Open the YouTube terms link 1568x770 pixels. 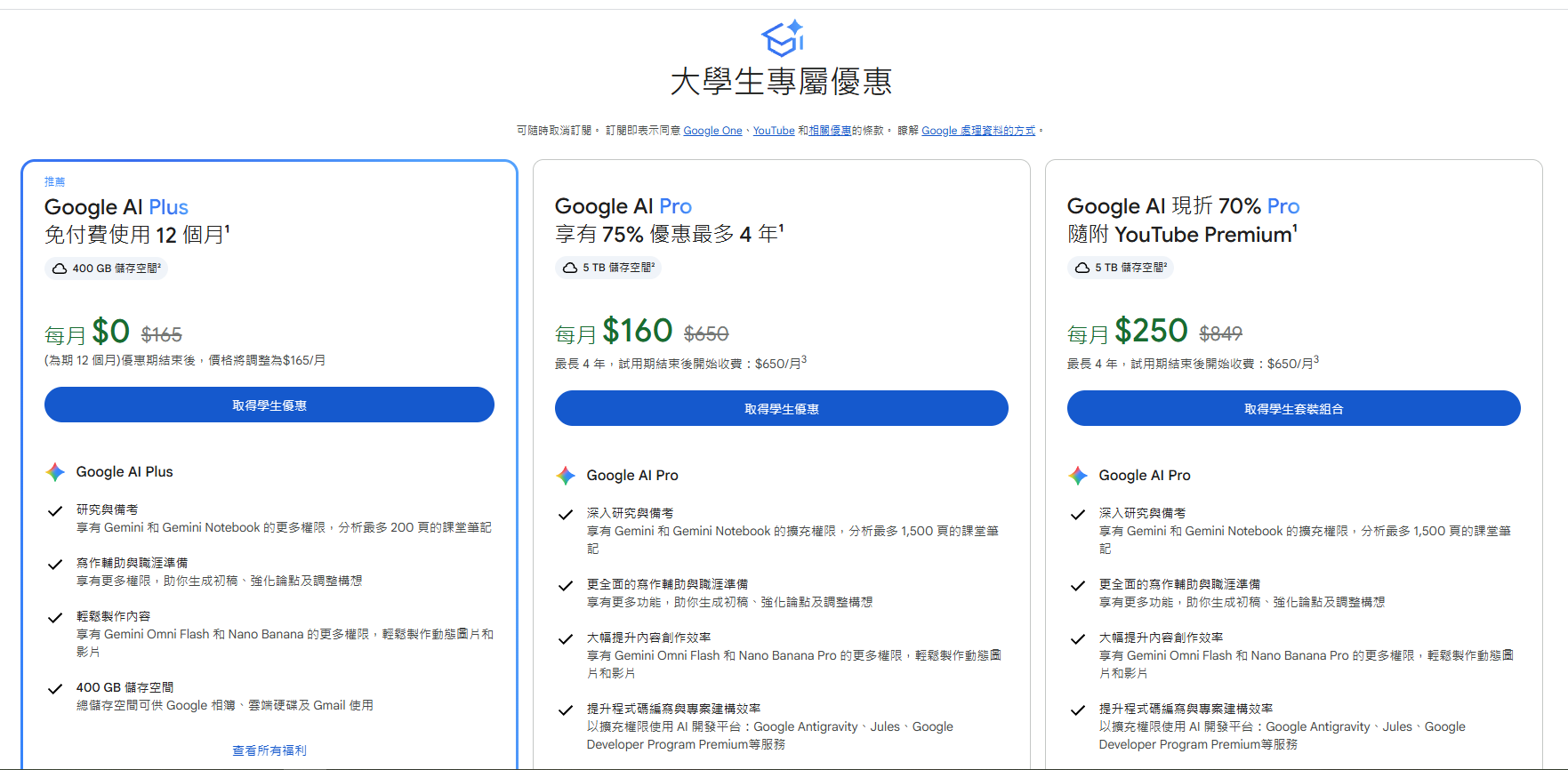pos(774,131)
